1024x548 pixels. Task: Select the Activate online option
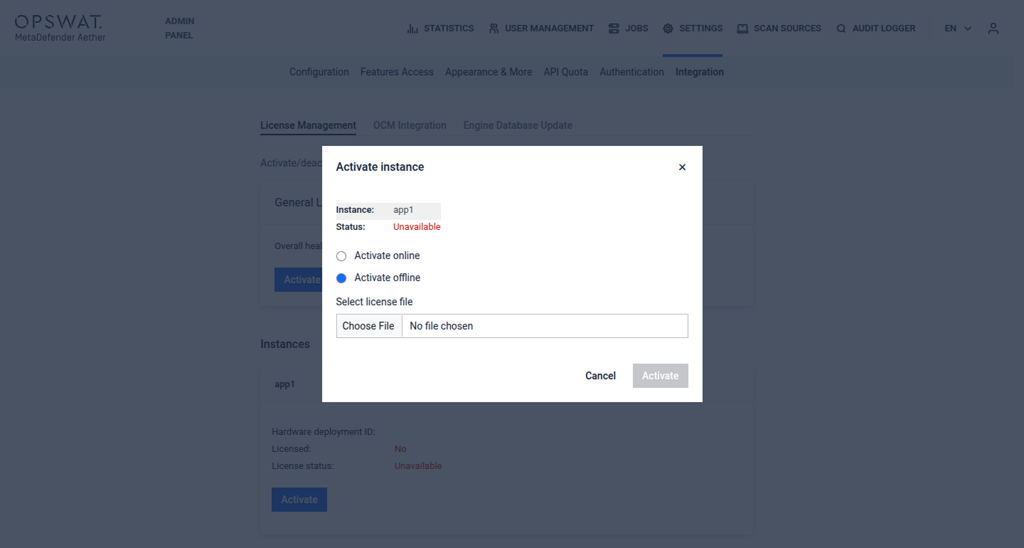(x=341, y=256)
